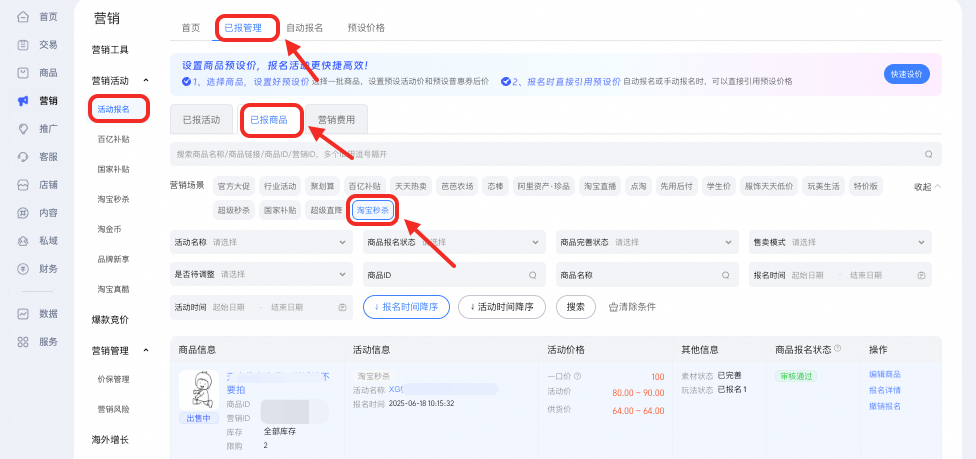Open the 已报商品 sub-tab
The height and width of the screenshot is (459, 976).
point(269,120)
